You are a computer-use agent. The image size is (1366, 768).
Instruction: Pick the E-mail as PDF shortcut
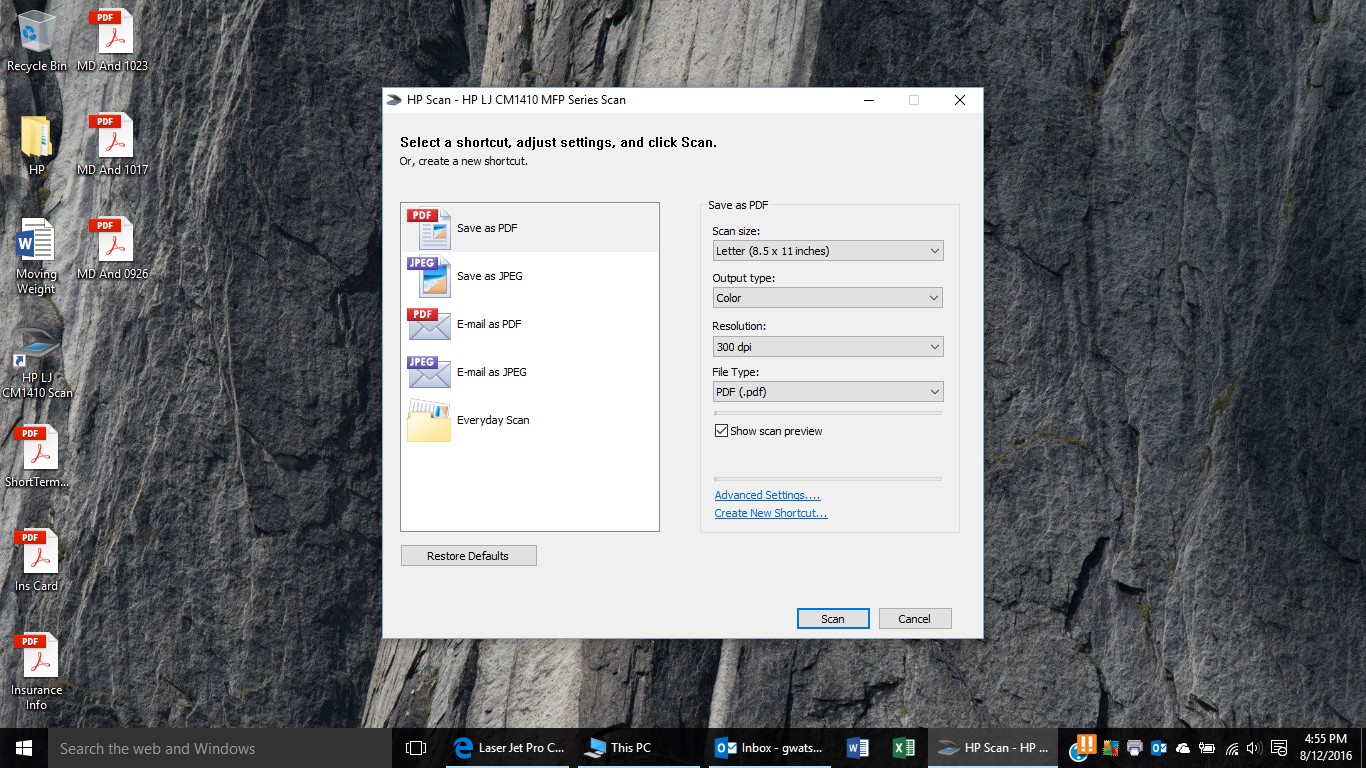[530, 324]
